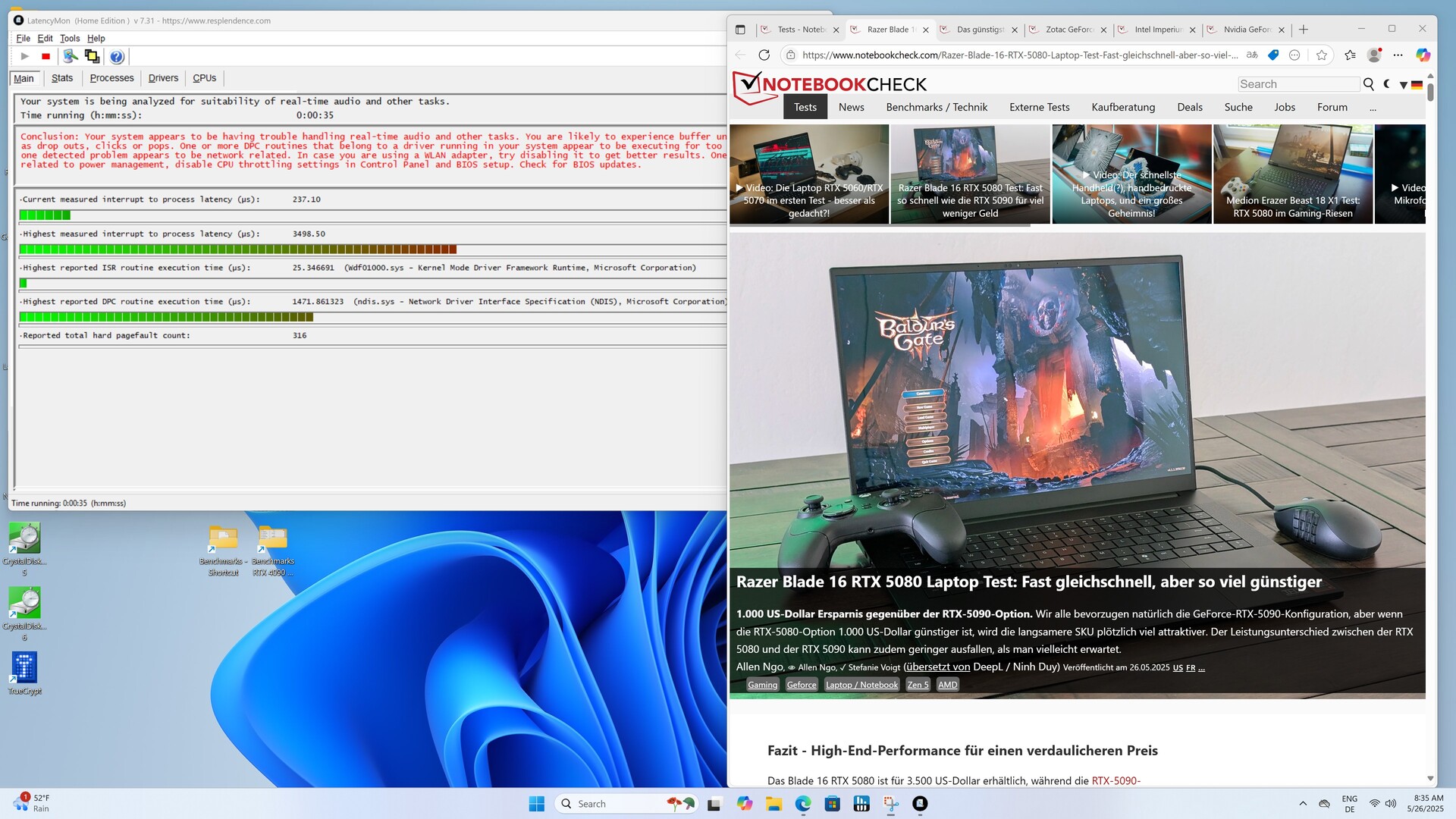Click the Windows taskbar search box

point(628,804)
